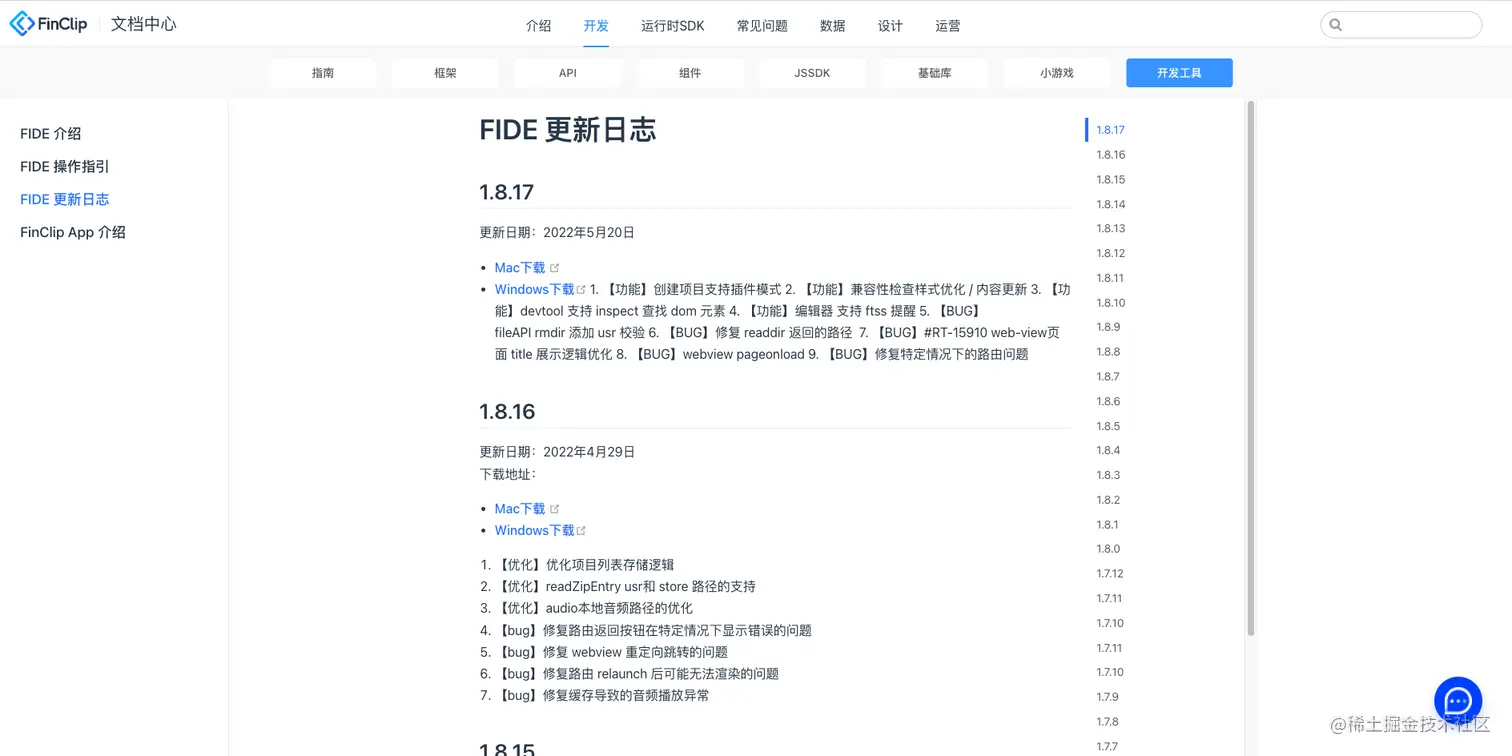Click the FIDE 更新日志 page title
Screen dimensions: 1512x756
568,130
